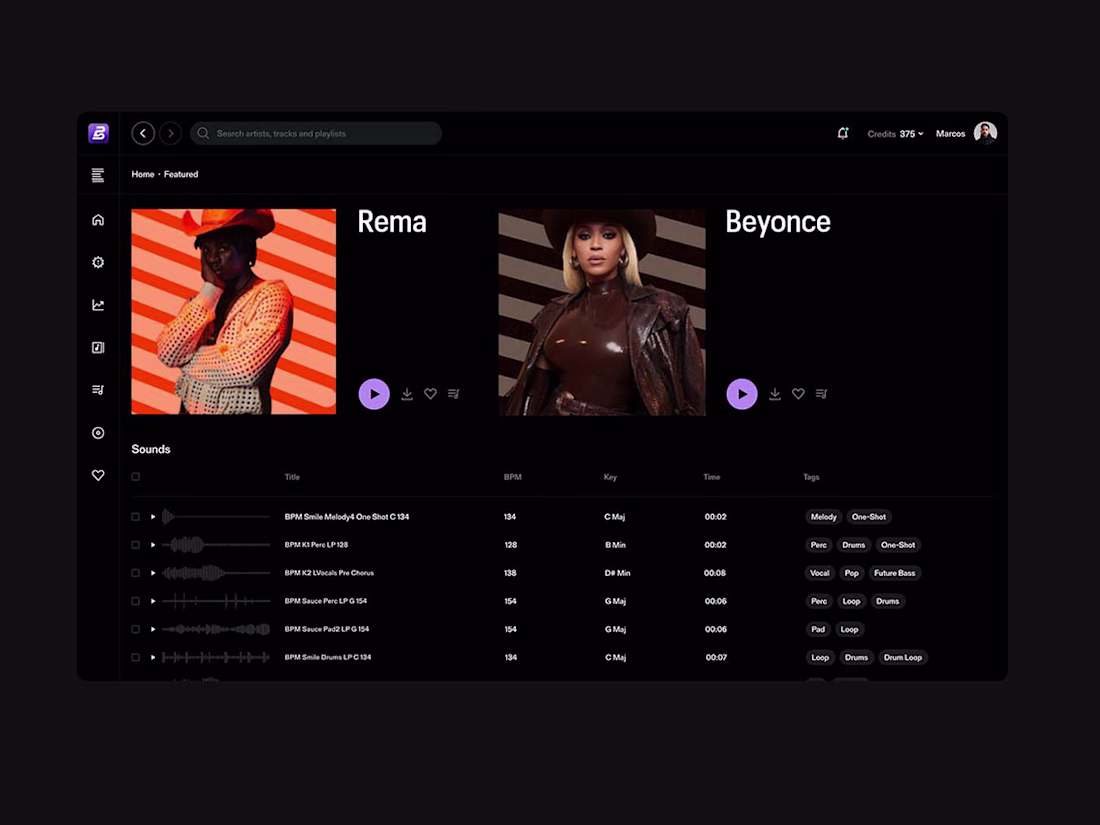Seek in the BPM Smile Drums waveform

click(x=215, y=657)
